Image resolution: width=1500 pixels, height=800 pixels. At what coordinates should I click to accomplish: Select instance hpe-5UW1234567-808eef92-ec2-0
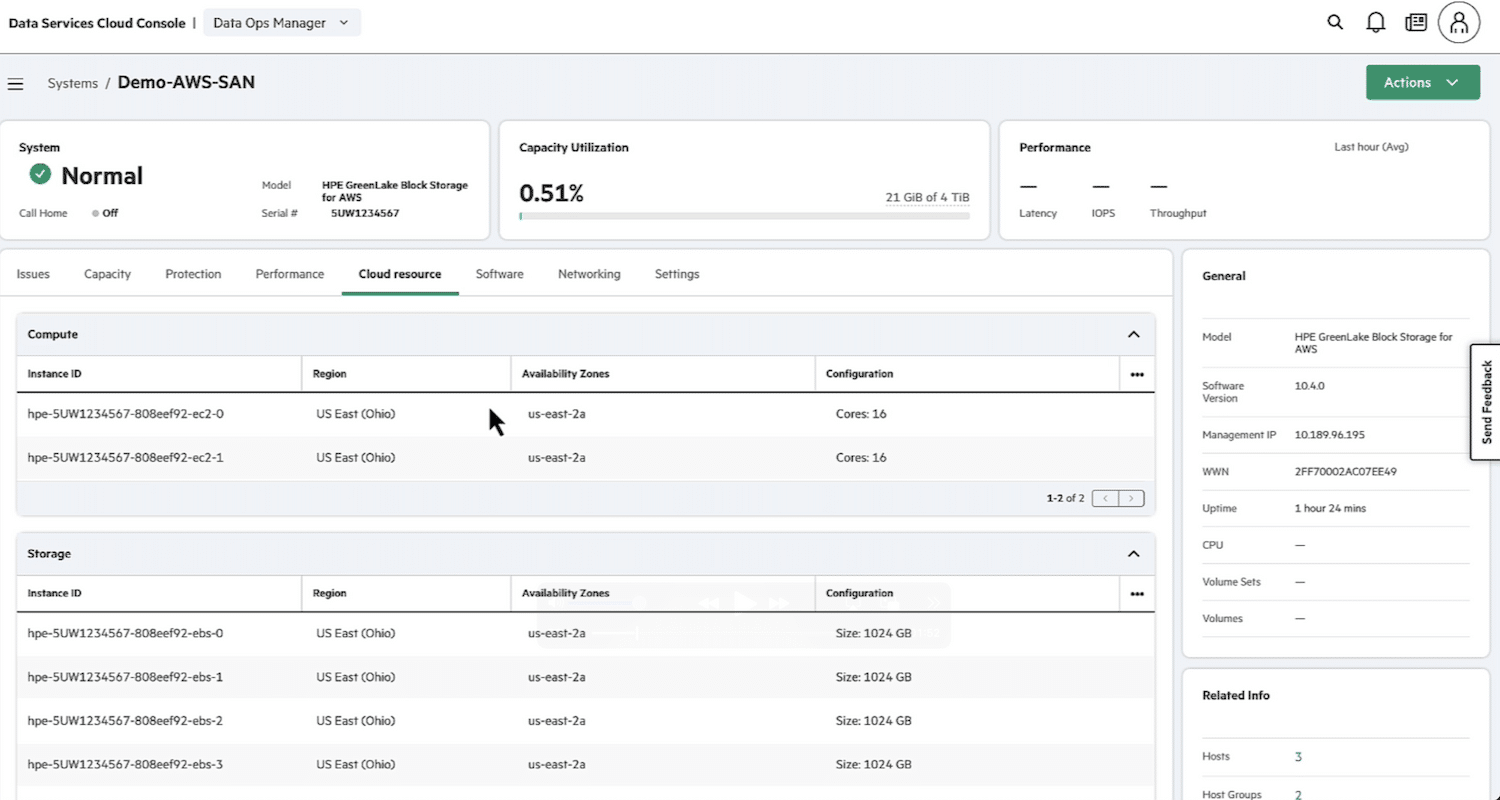tap(125, 414)
